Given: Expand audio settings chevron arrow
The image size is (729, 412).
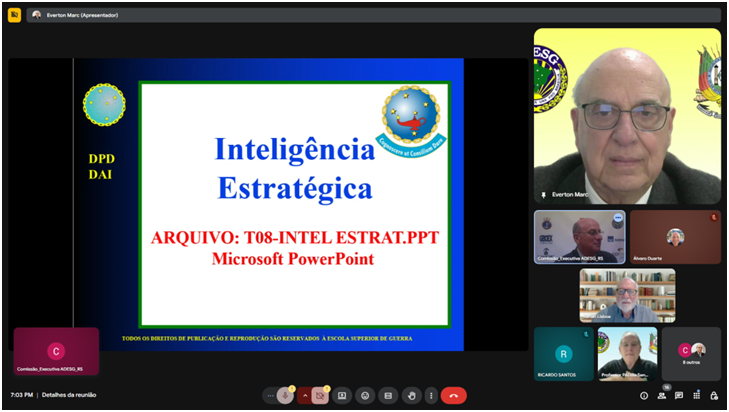Looking at the screenshot, I should click(x=305, y=395).
